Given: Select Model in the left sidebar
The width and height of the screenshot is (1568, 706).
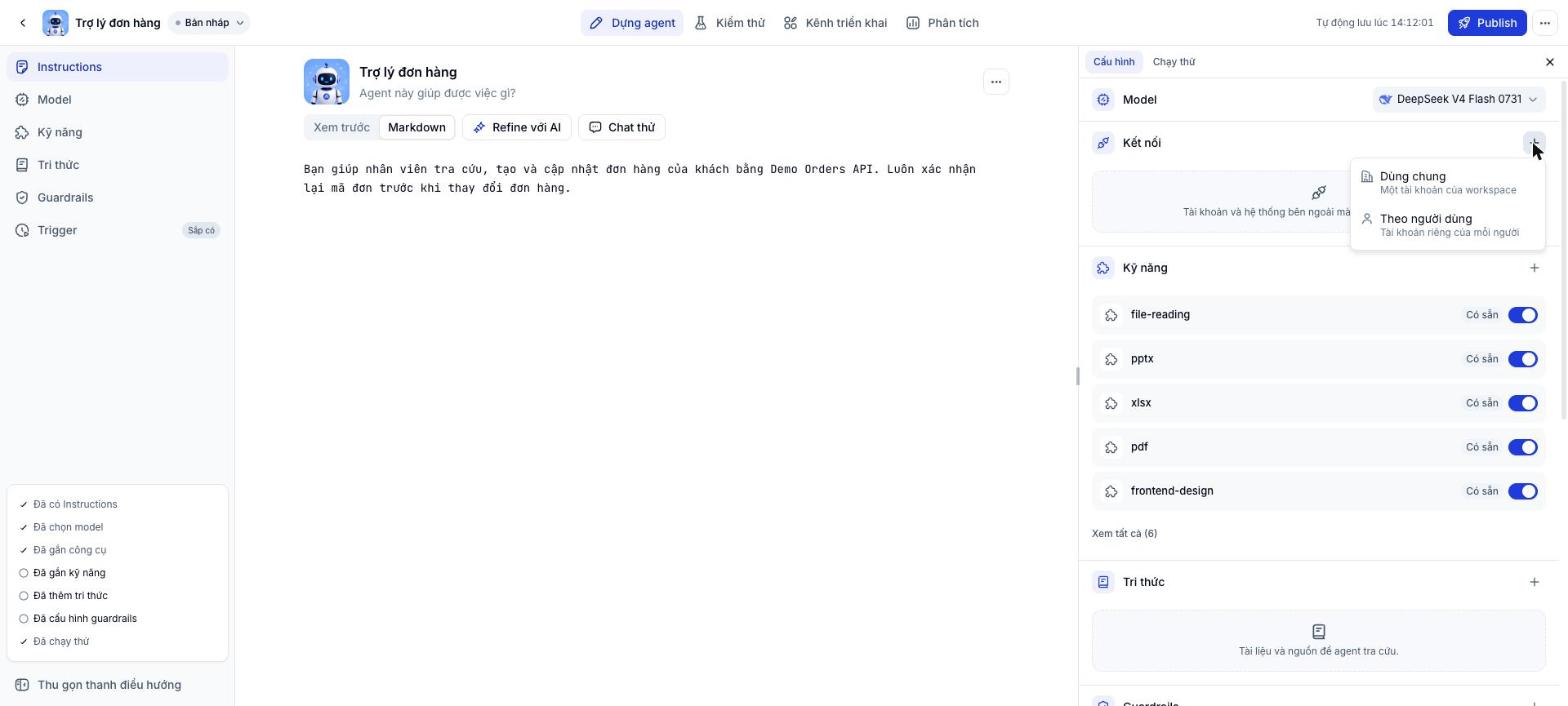Looking at the screenshot, I should 117,100.
